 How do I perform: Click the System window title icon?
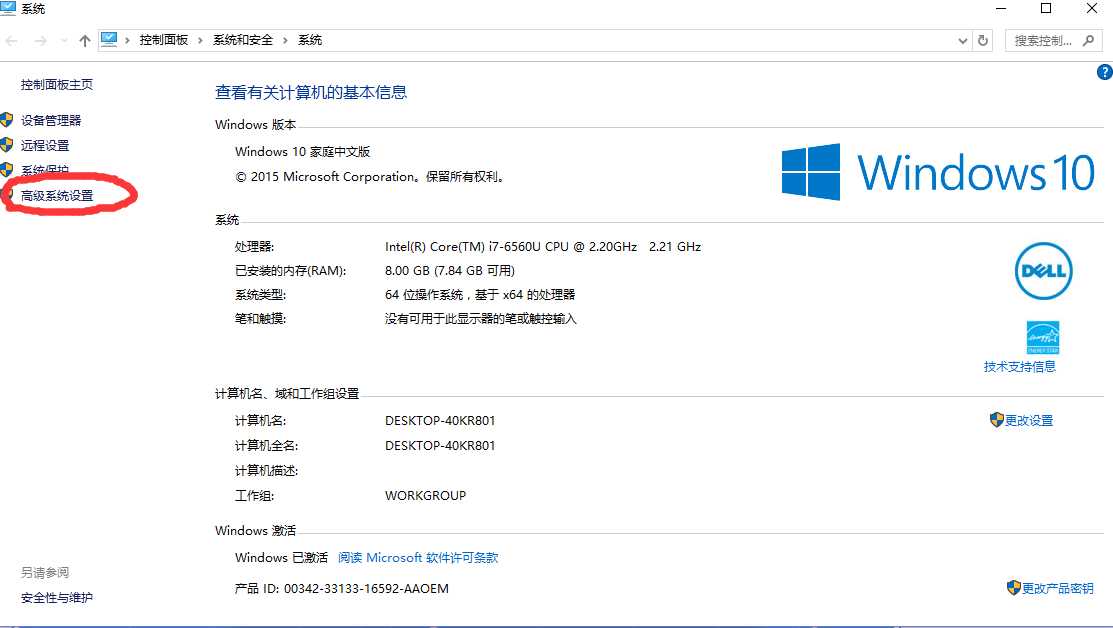pyautogui.click(x=9, y=9)
